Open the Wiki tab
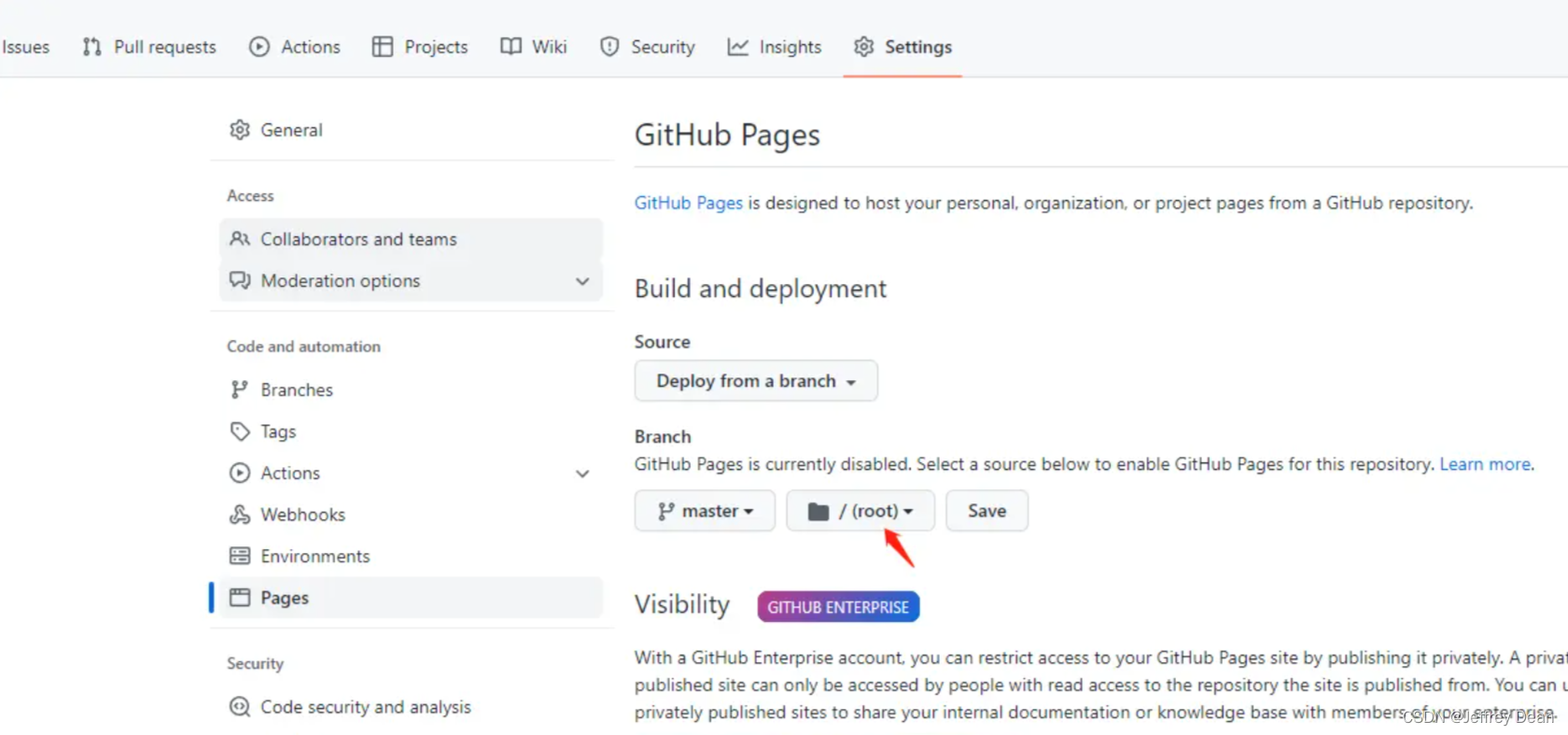This screenshot has width=1568, height=735. click(534, 47)
